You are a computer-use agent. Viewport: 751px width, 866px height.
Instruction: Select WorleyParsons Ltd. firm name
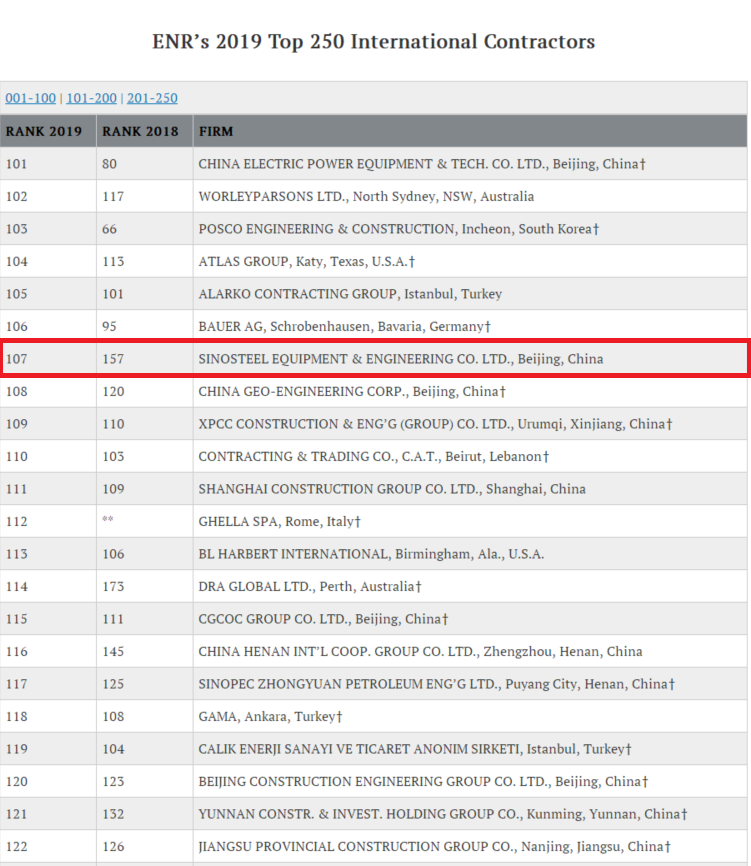coord(366,197)
